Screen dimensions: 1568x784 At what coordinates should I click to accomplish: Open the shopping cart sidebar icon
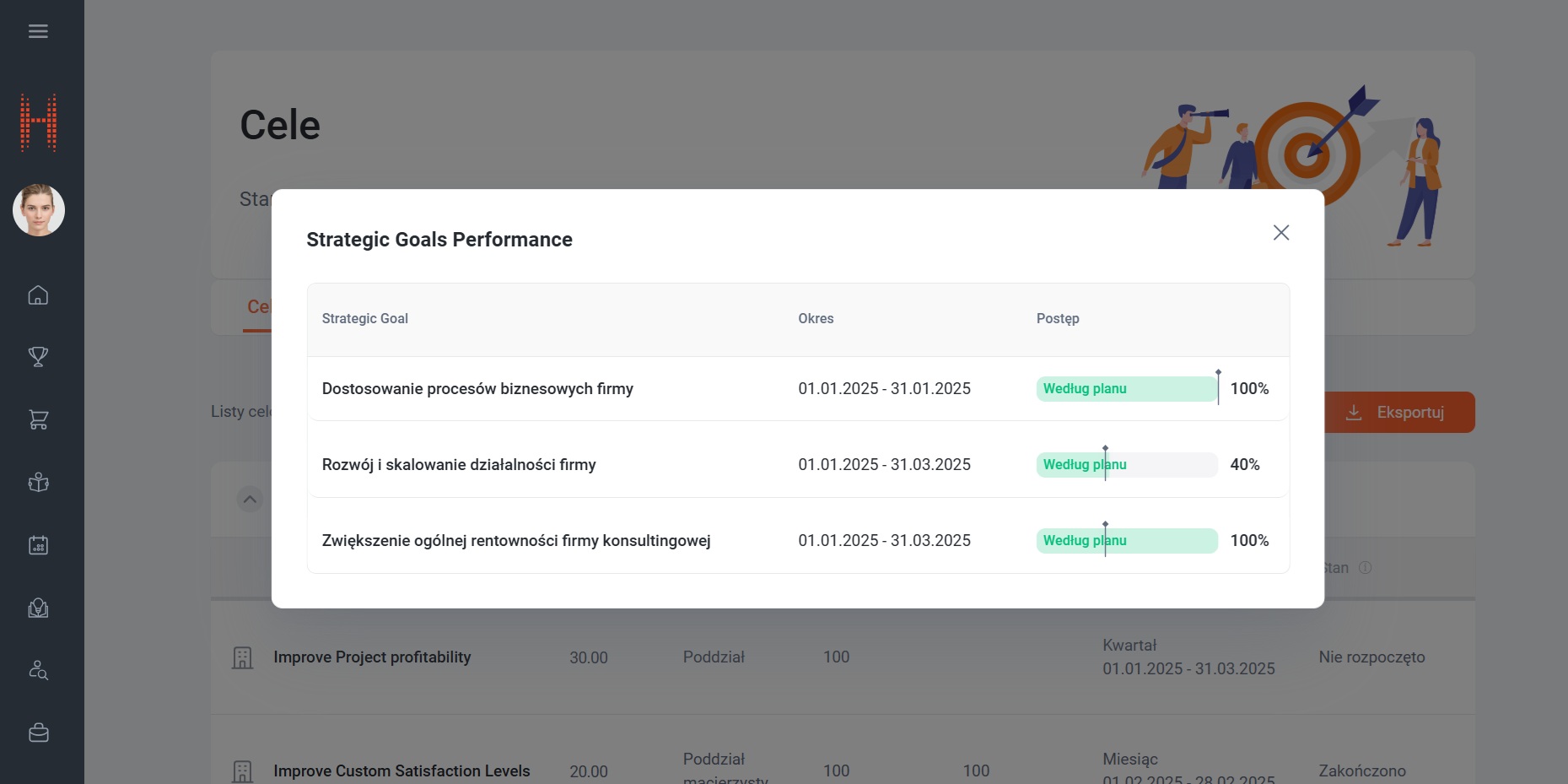point(38,419)
